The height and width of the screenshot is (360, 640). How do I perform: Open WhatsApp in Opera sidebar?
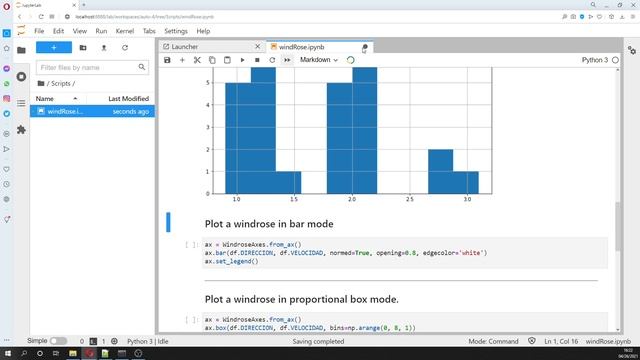[7, 84]
